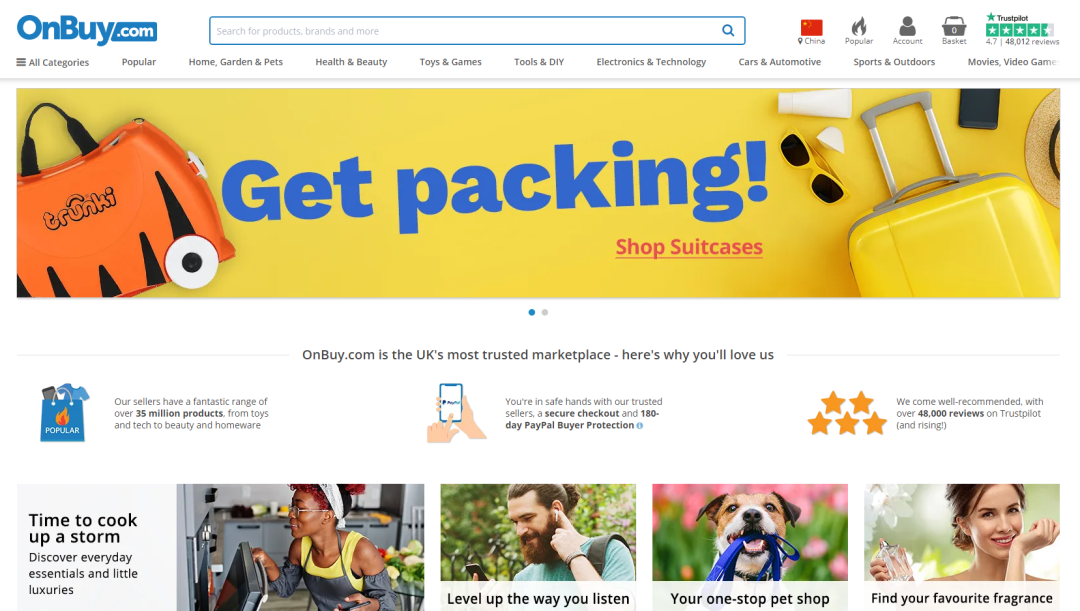Click the PayPal Buyer Protection info icon
The image size is (1080, 611).
[640, 426]
